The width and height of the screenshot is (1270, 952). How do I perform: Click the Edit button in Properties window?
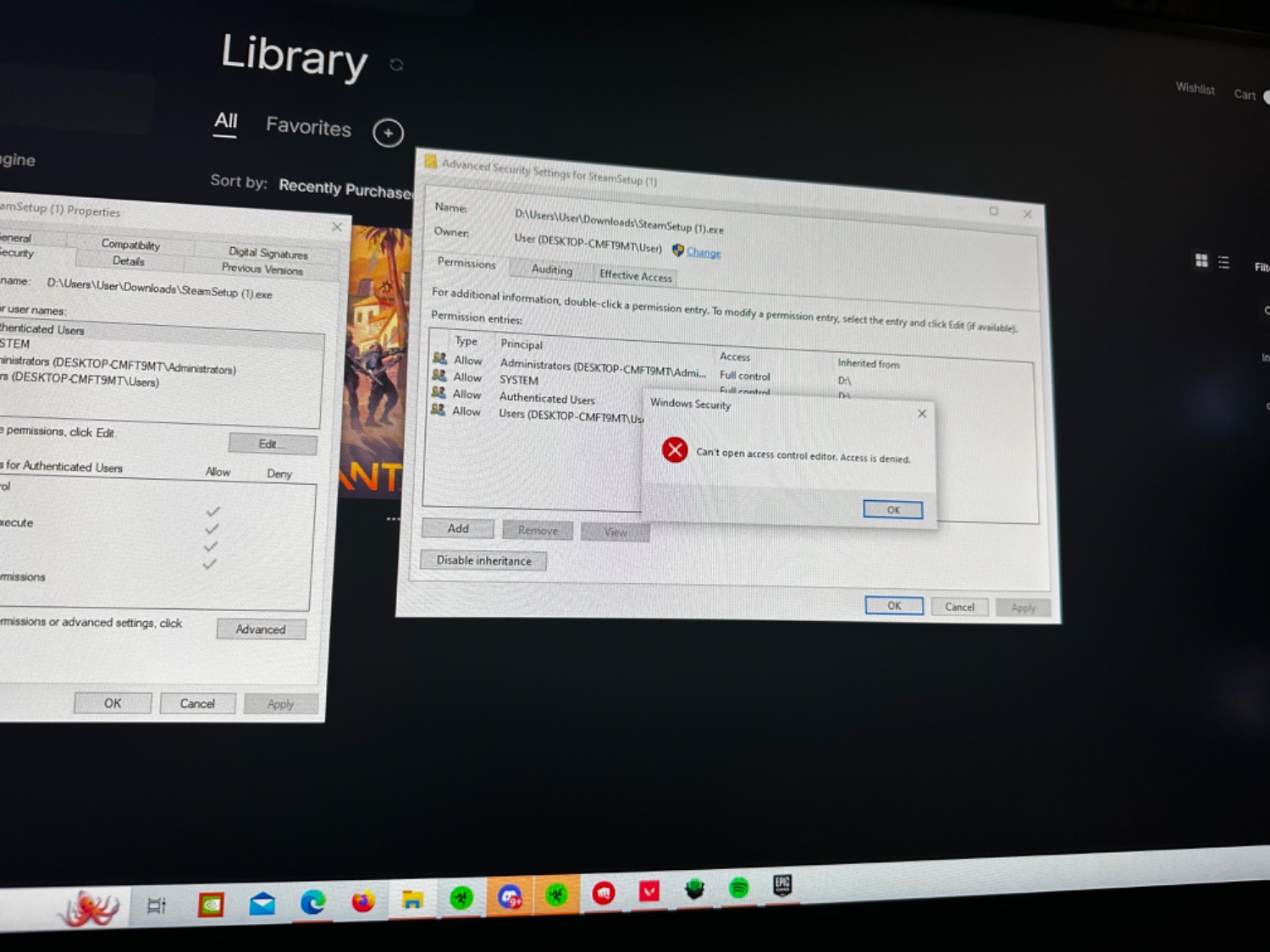(x=273, y=444)
